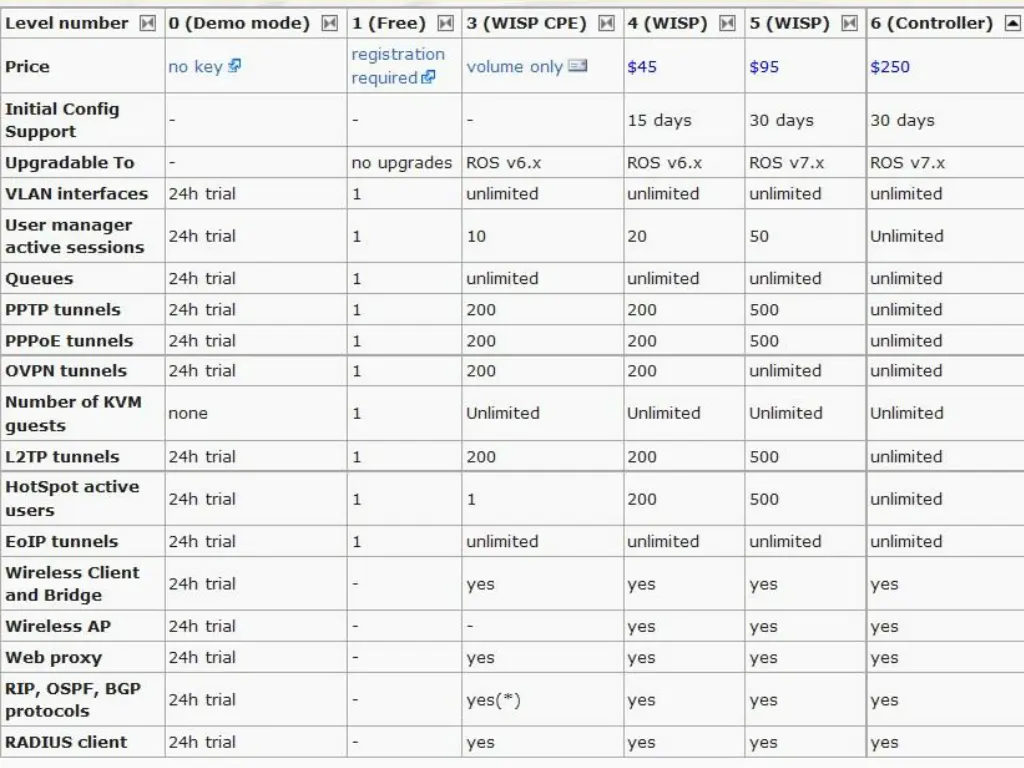This screenshot has width=1024, height=768.
Task: Click 'RIP, OSPF, BGP protocols' row label
Action: 73,700
